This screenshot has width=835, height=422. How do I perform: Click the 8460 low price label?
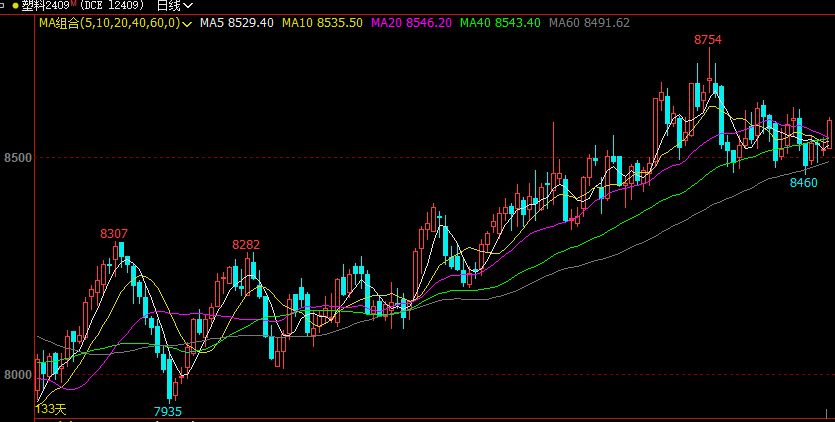coord(803,183)
